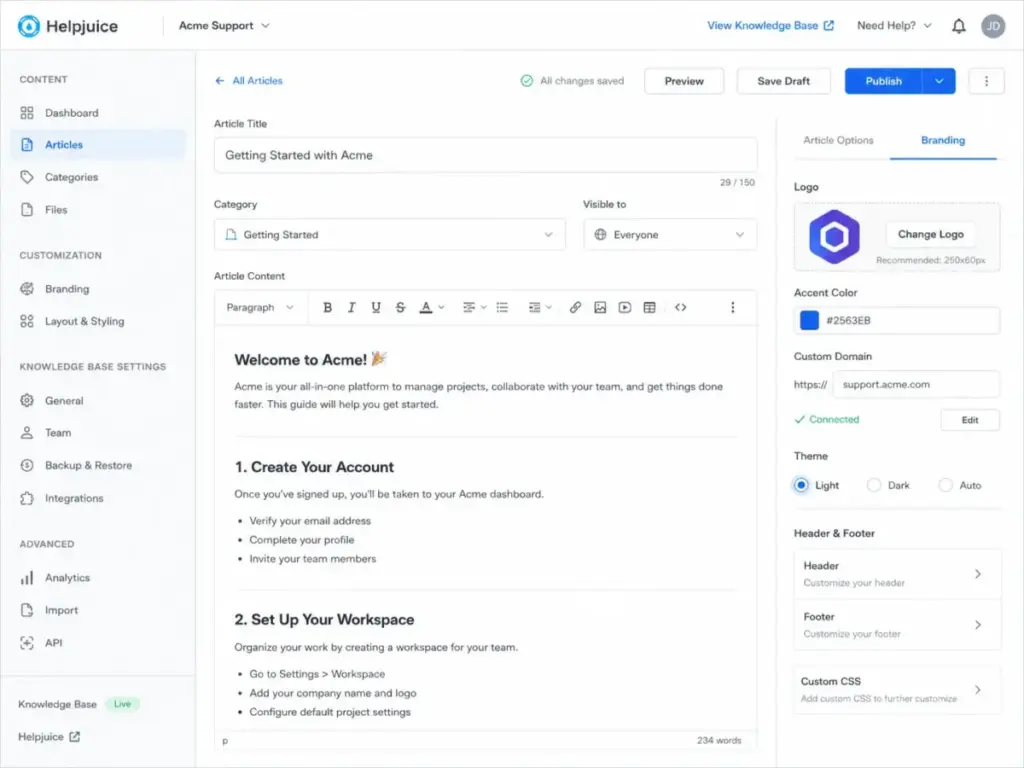Click Edit for the custom domain
The width and height of the screenshot is (1024, 768).
point(970,420)
